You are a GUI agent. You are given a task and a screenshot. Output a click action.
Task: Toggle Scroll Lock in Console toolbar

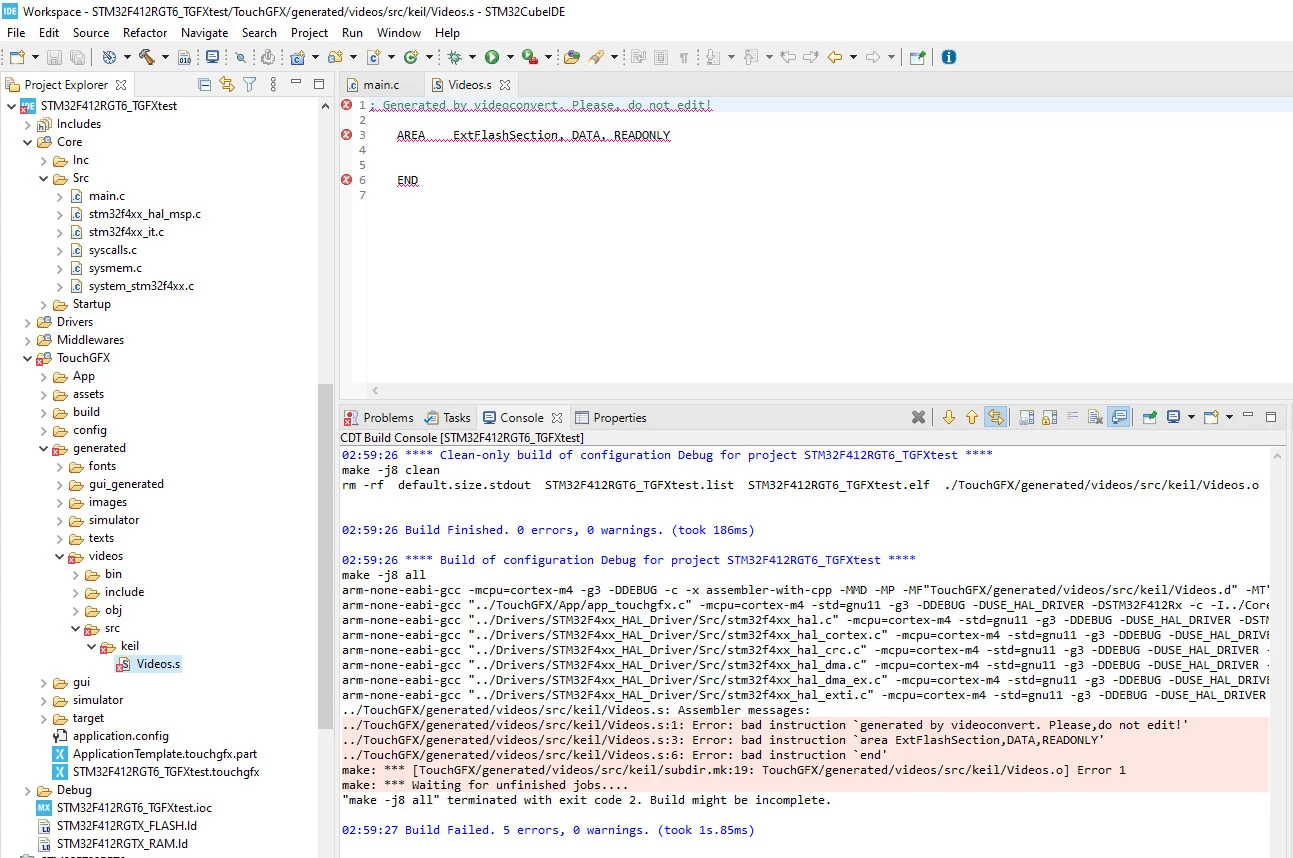click(x=1049, y=417)
